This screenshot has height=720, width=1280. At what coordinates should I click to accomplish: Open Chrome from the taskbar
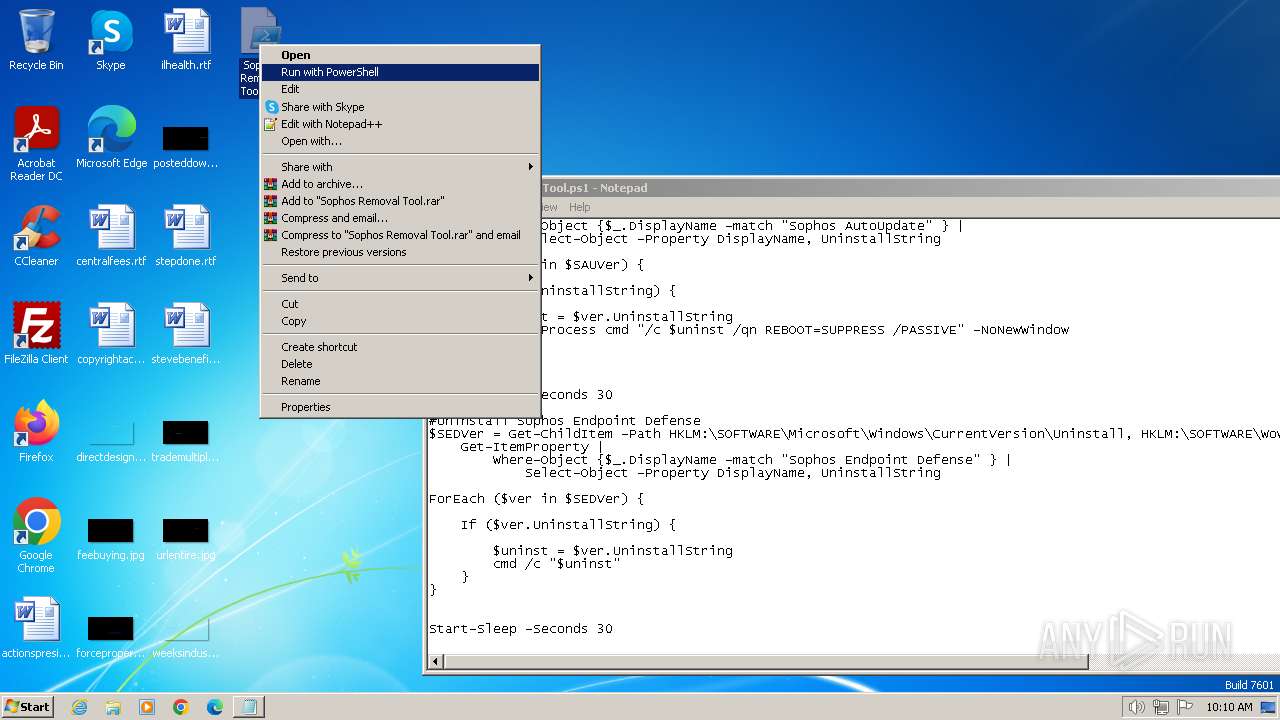tap(181, 707)
